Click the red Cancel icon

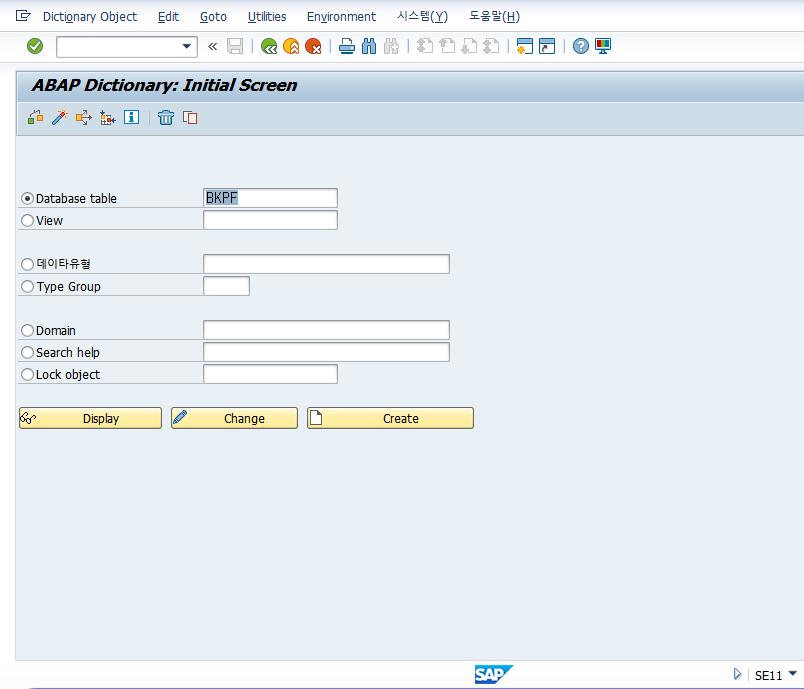coord(313,46)
